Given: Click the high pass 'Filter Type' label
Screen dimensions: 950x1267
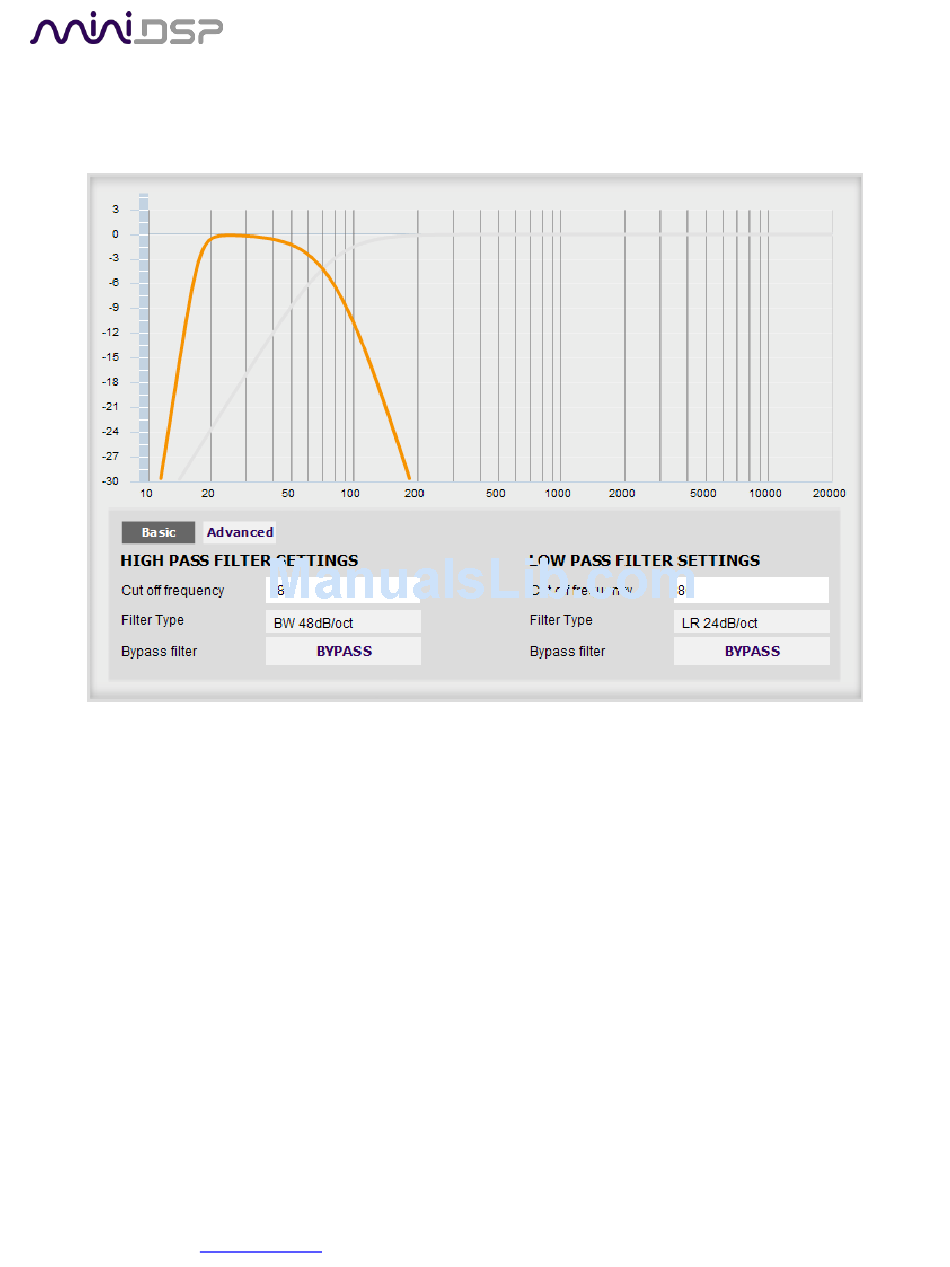Looking at the screenshot, I should pos(152,621).
